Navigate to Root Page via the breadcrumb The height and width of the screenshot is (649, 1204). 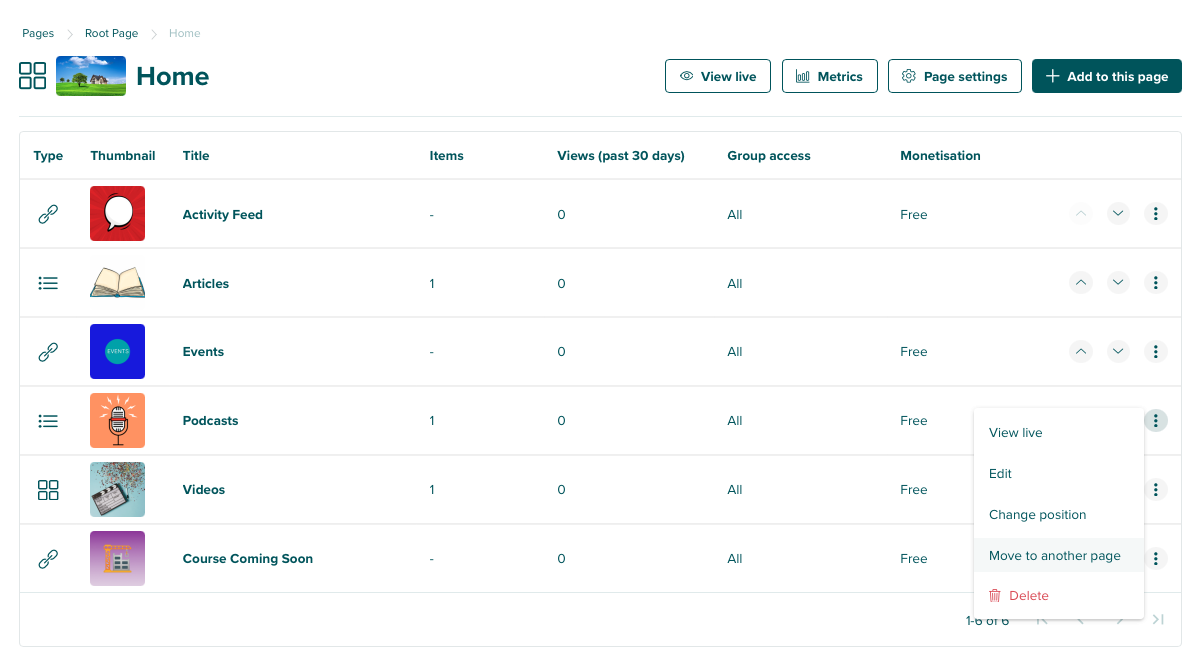point(110,33)
